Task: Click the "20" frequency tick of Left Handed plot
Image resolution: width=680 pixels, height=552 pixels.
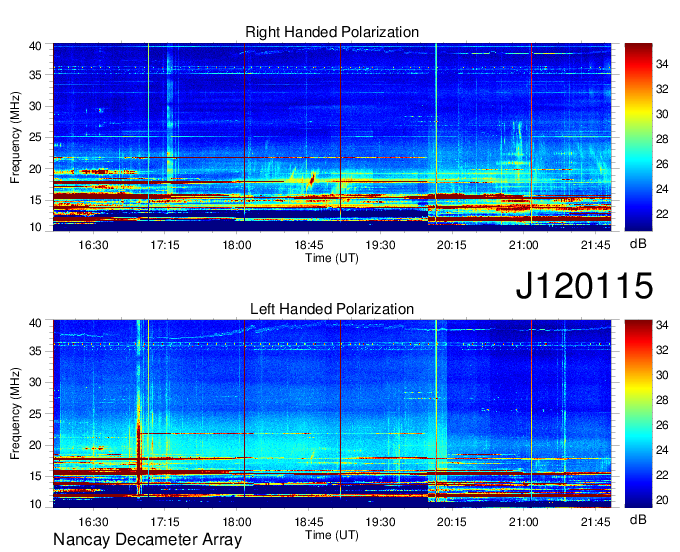Action: (35, 445)
